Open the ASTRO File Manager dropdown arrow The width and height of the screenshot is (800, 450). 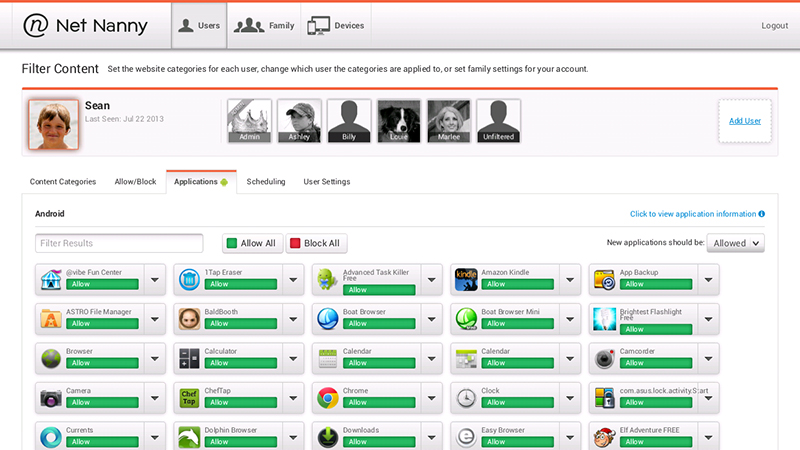[x=155, y=319]
